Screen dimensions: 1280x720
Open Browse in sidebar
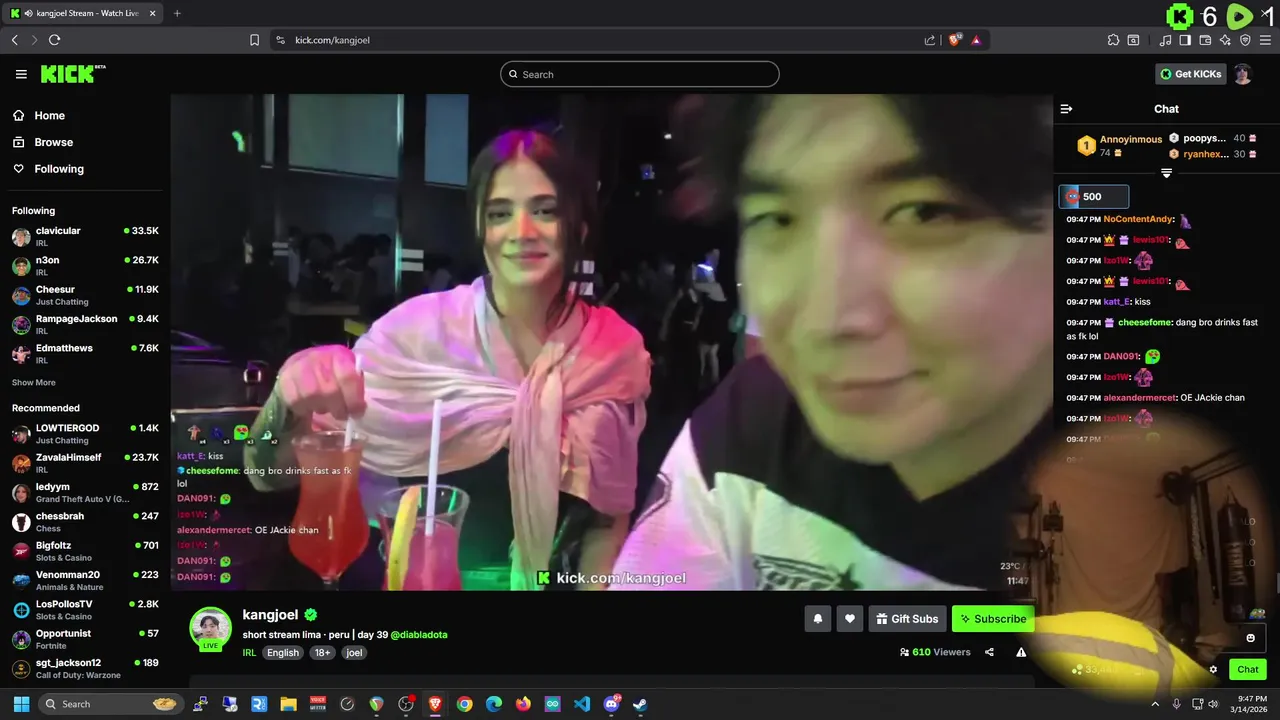53,142
